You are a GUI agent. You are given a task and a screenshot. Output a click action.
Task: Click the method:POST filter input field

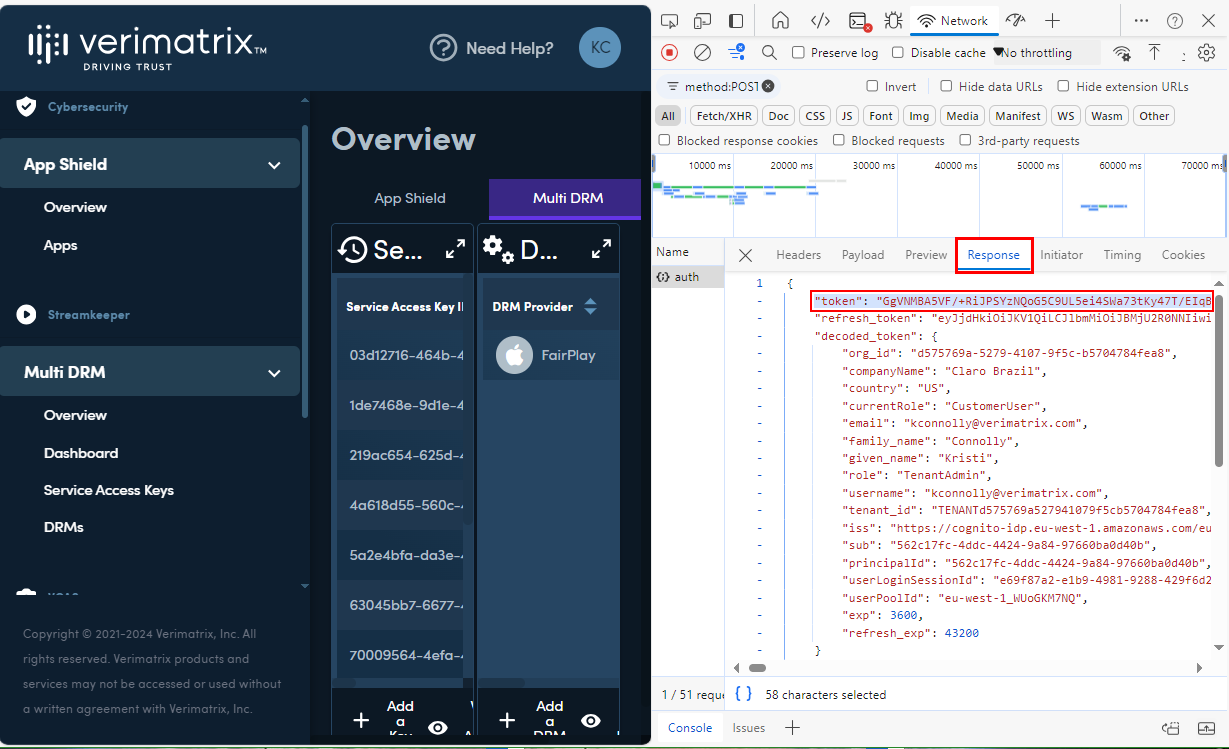click(720, 87)
